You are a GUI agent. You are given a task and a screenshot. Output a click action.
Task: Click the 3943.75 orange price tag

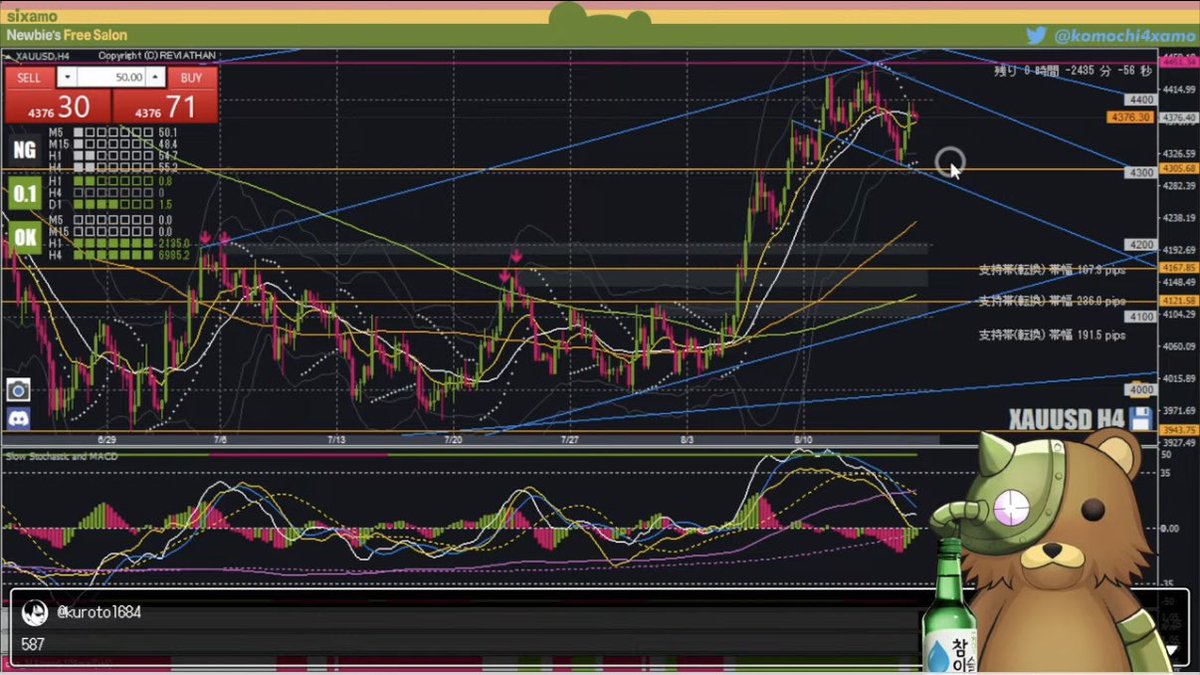(1178, 430)
